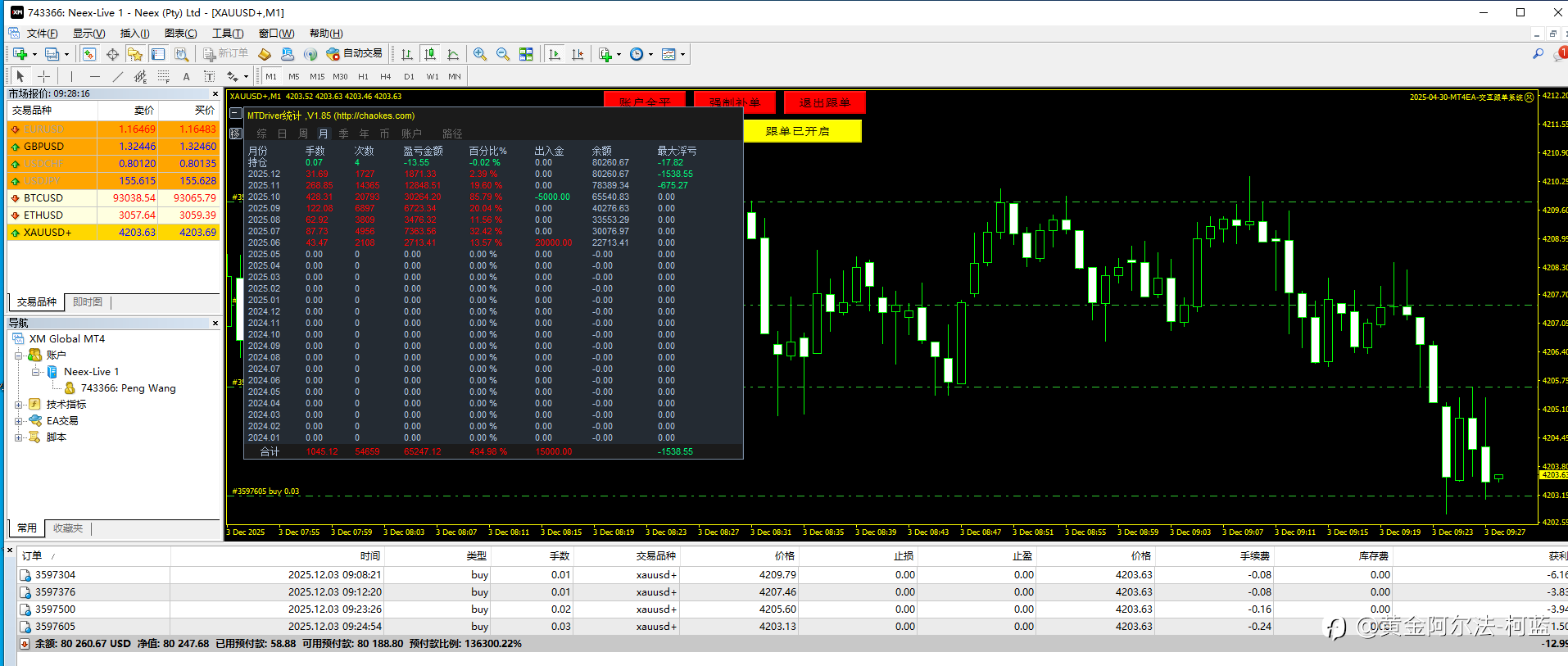Select the Crosshair cursor tool
The height and width of the screenshot is (666, 1568).
pyautogui.click(x=44, y=76)
